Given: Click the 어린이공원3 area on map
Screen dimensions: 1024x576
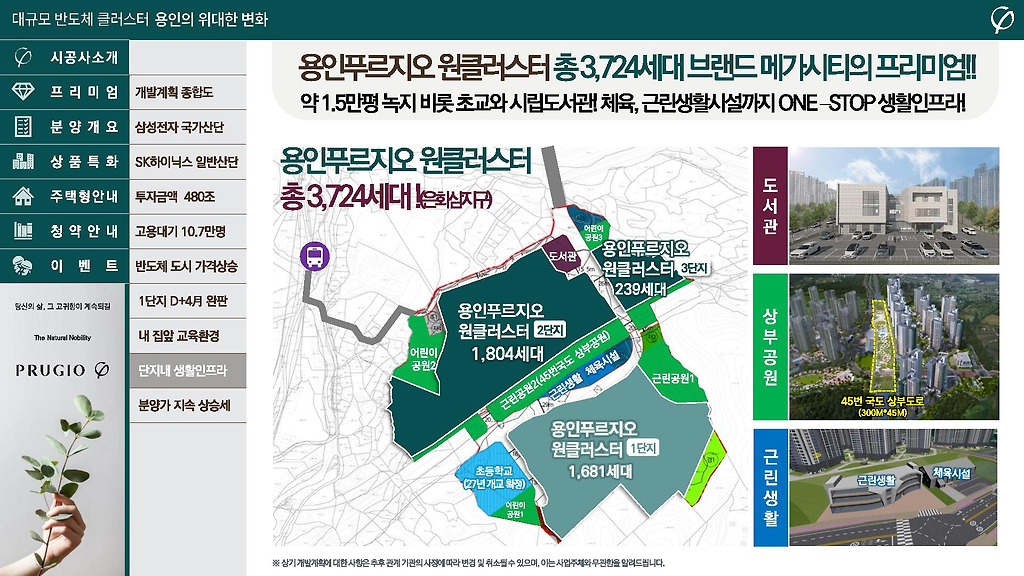Looking at the screenshot, I should [x=594, y=232].
